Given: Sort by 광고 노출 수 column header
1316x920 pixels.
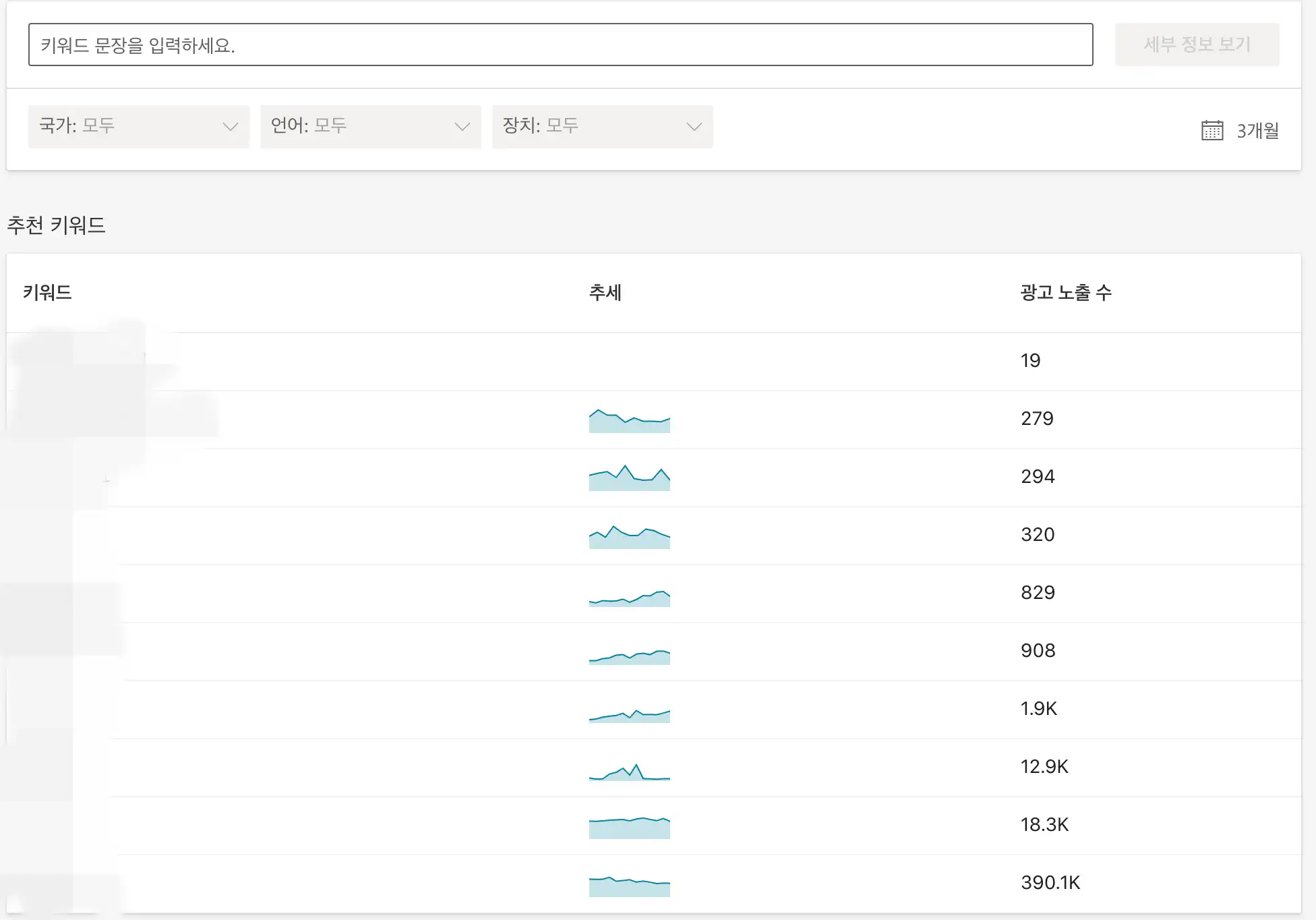Looking at the screenshot, I should (1065, 292).
